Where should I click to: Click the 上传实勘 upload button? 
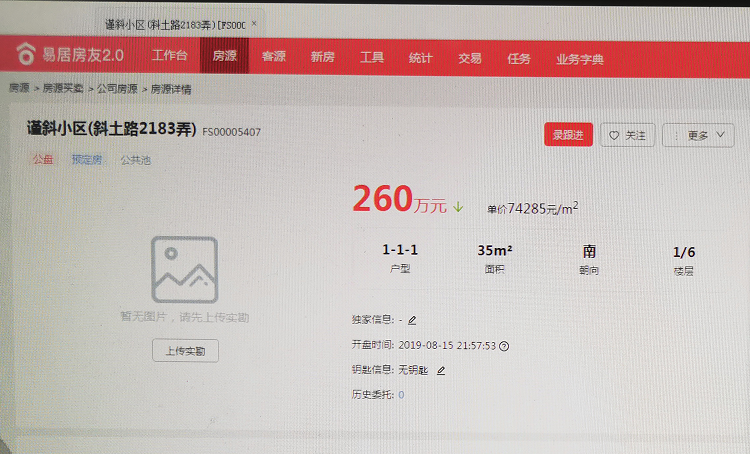[x=185, y=351]
